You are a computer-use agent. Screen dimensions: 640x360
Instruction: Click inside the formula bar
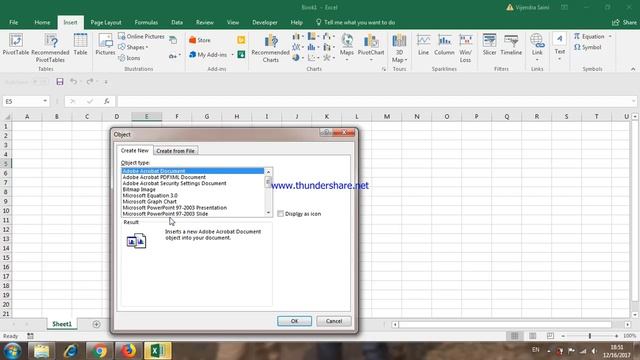pyautogui.click(x=376, y=101)
